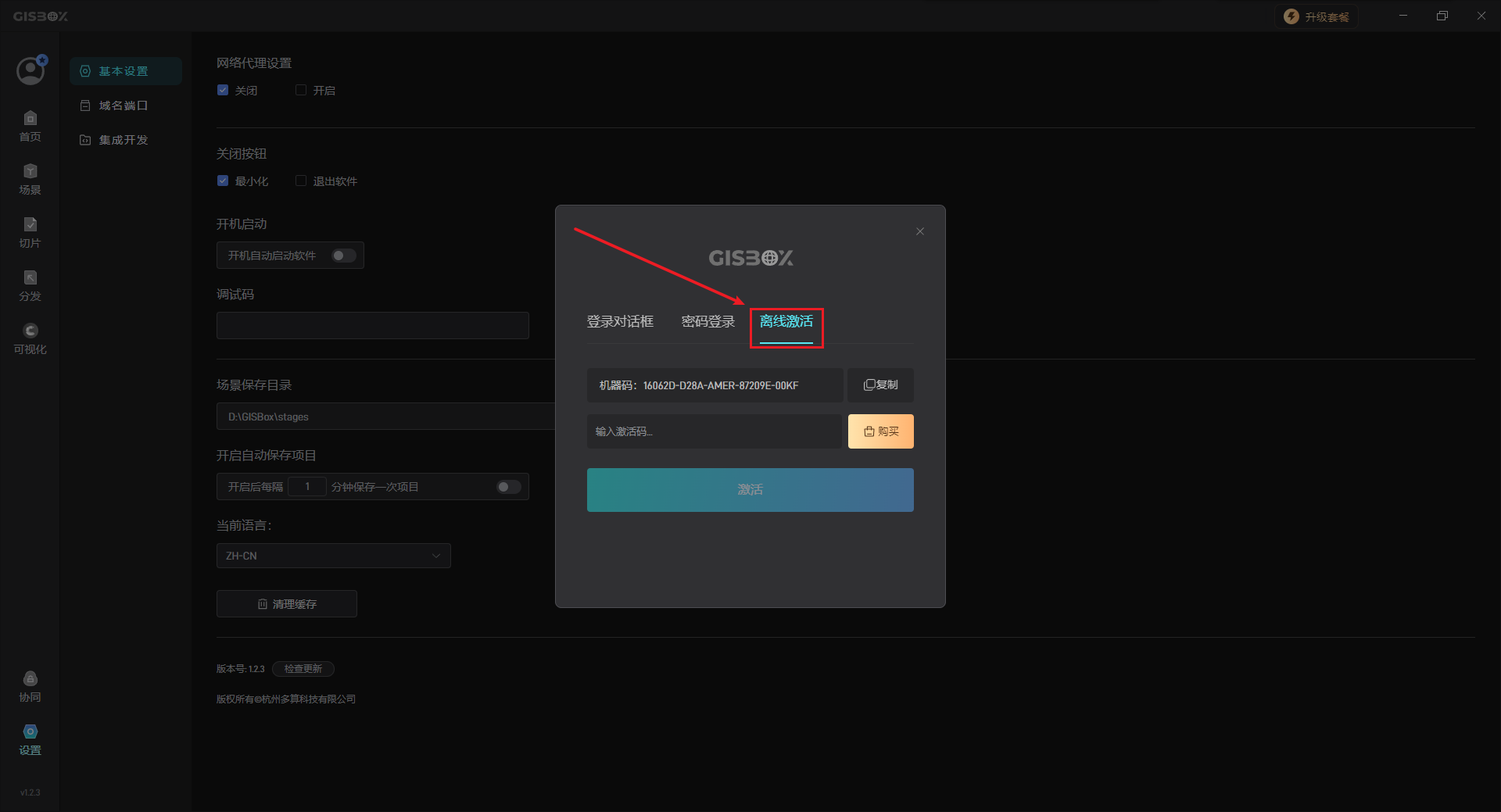This screenshot has width=1501, height=812.
Task: Open 协同 collaboration in sidebar
Action: click(30, 687)
